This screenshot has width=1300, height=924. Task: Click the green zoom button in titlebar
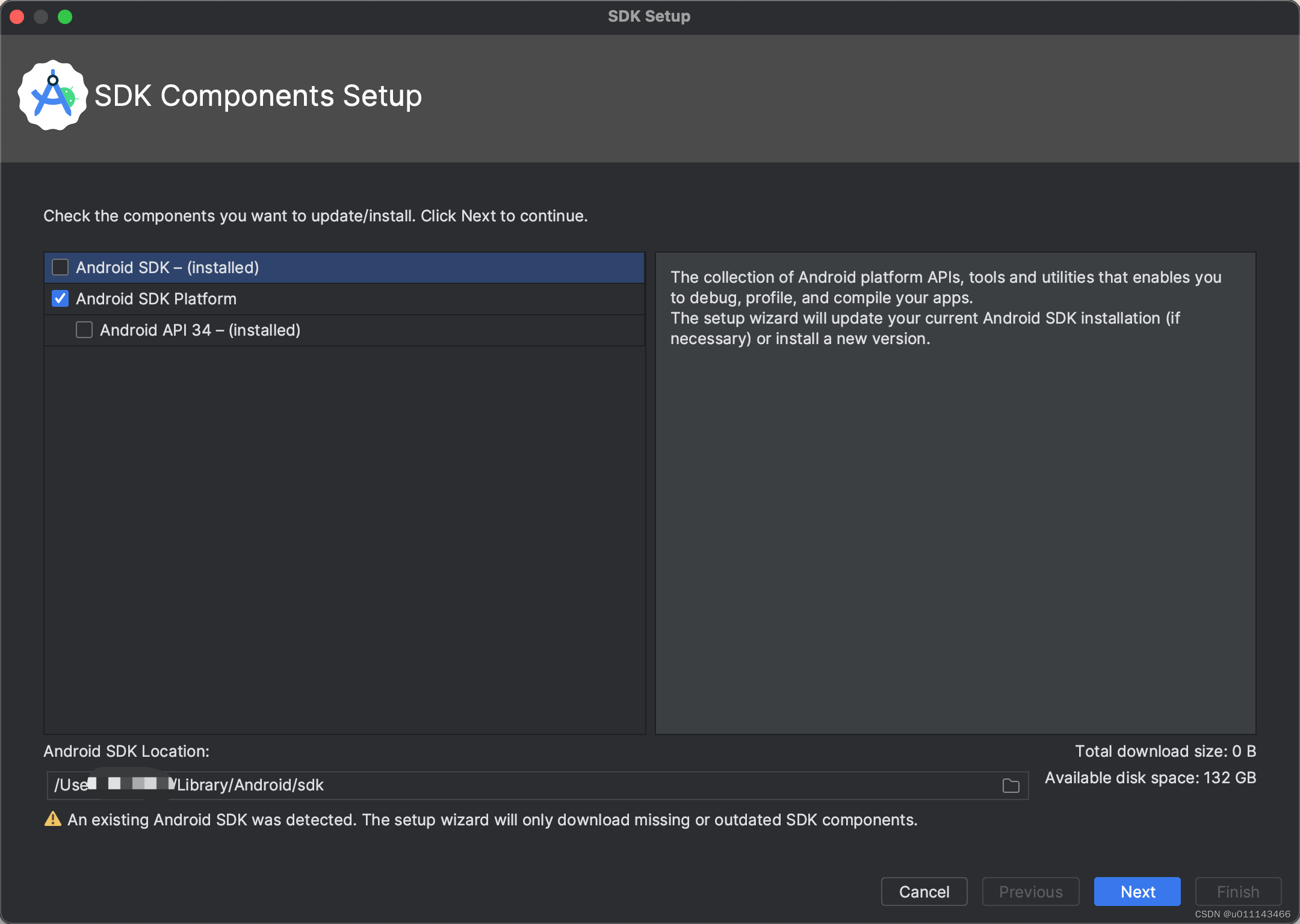point(66,16)
